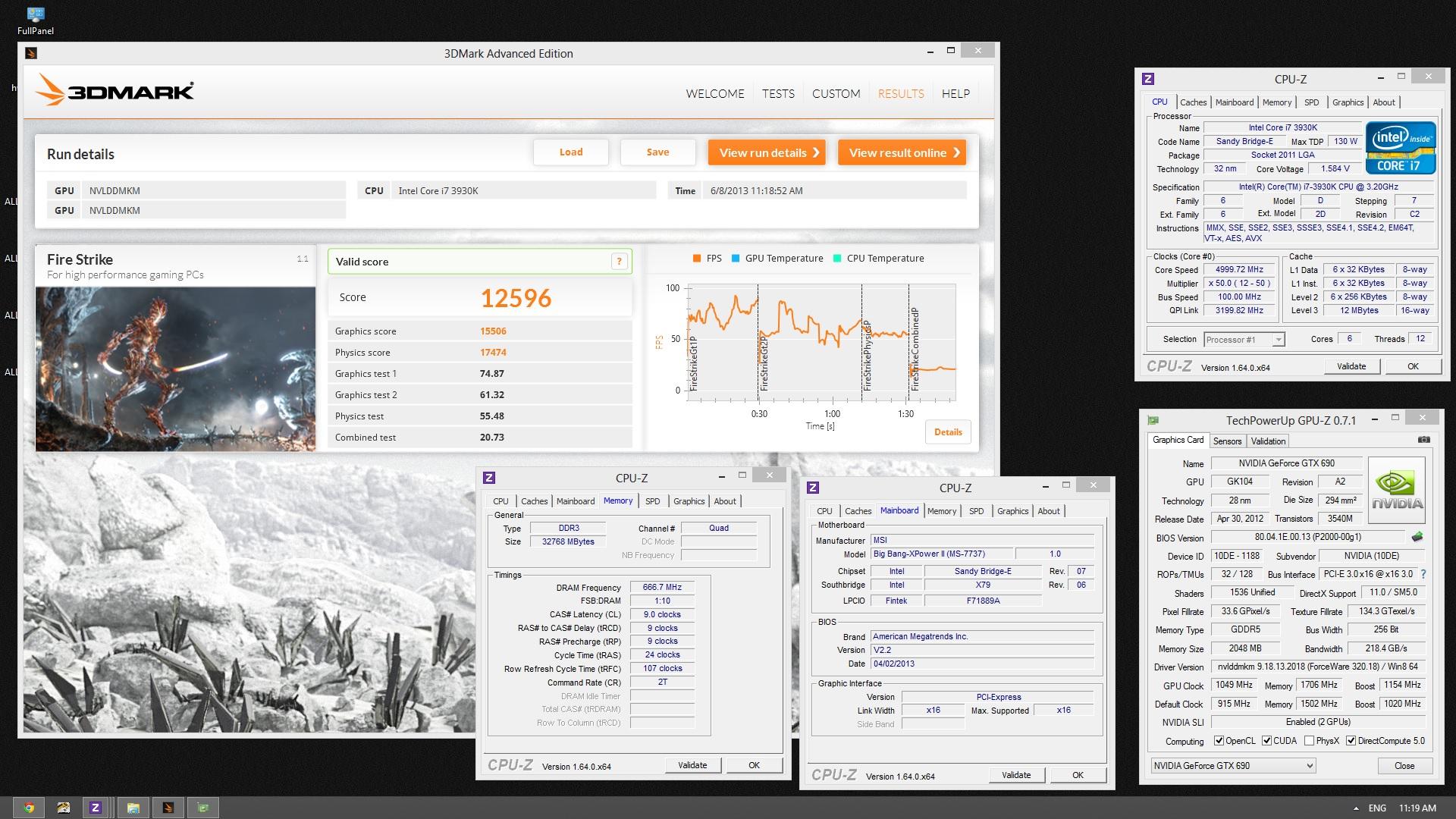Click the orange FPS legend swatch
This screenshot has width=1456, height=819.
coord(696,259)
